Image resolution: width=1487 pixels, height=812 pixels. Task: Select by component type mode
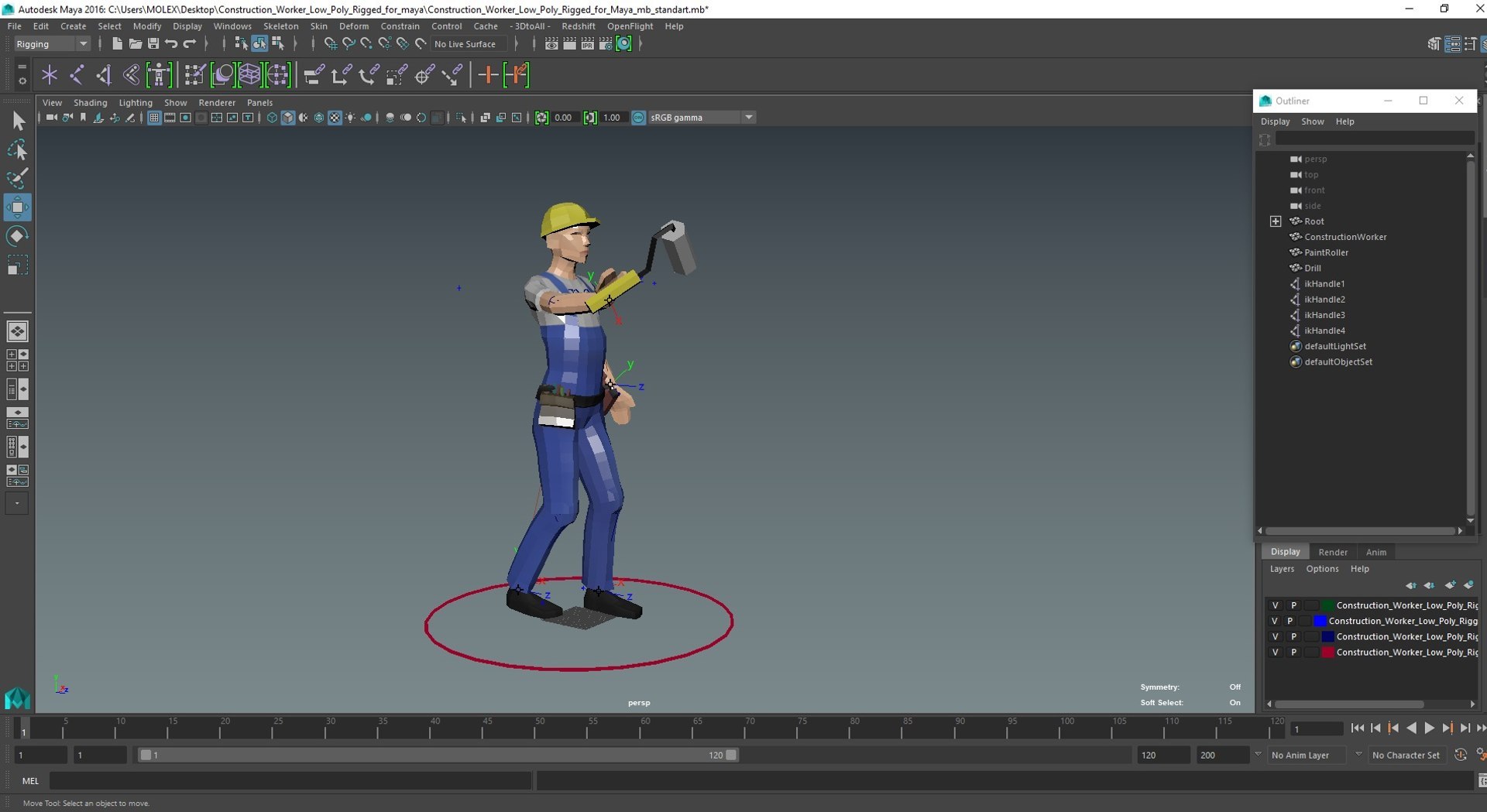(277, 44)
